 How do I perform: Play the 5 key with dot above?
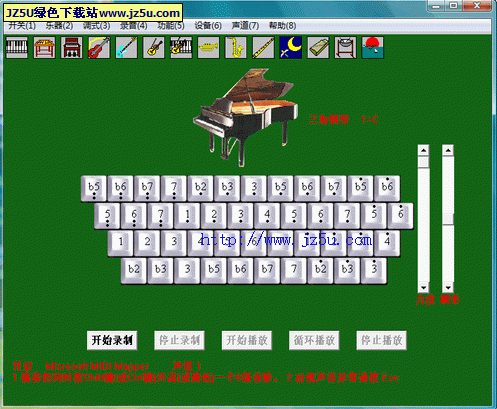pos(374,216)
